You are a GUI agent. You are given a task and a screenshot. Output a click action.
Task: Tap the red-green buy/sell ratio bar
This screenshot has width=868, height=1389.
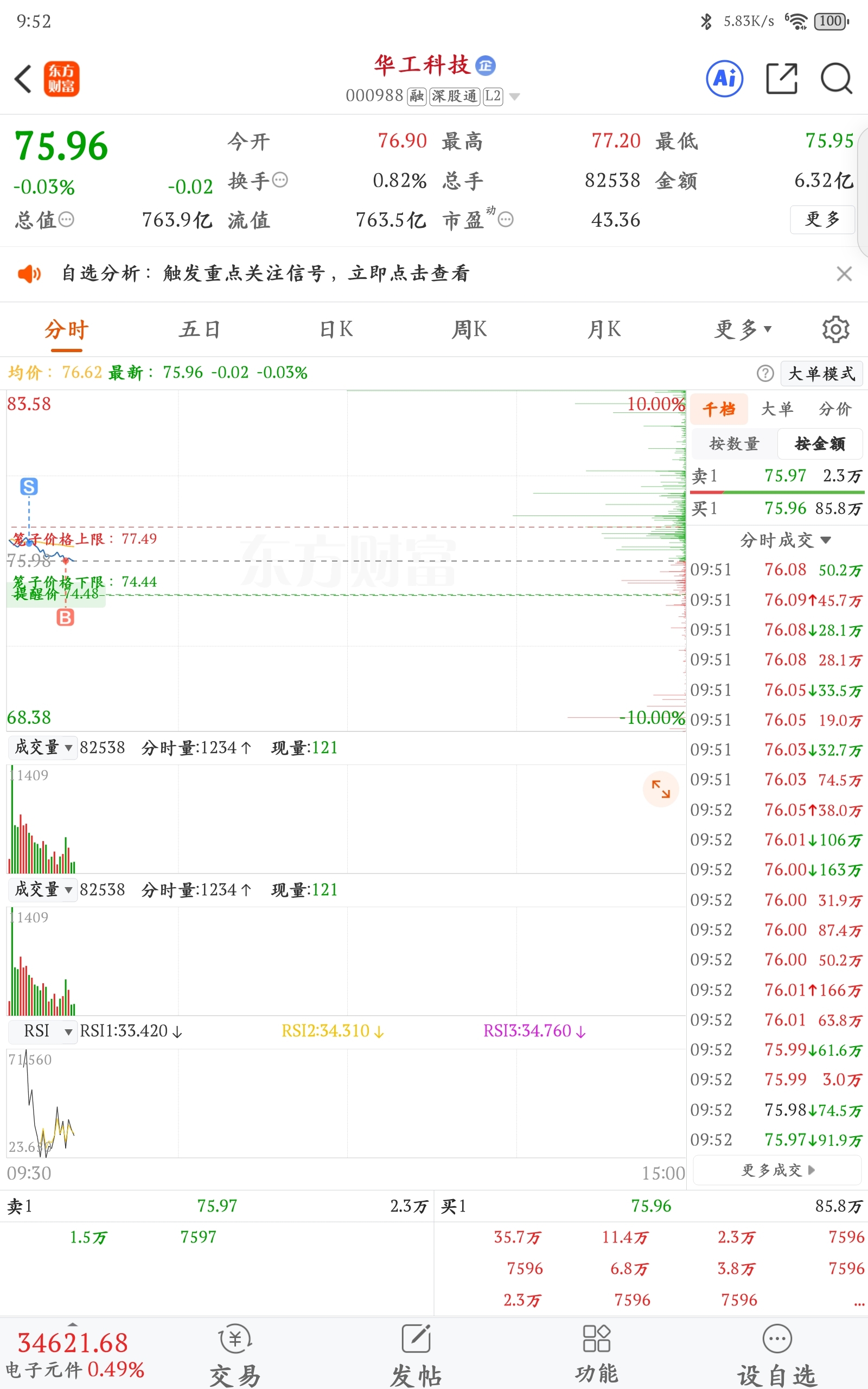click(x=777, y=492)
